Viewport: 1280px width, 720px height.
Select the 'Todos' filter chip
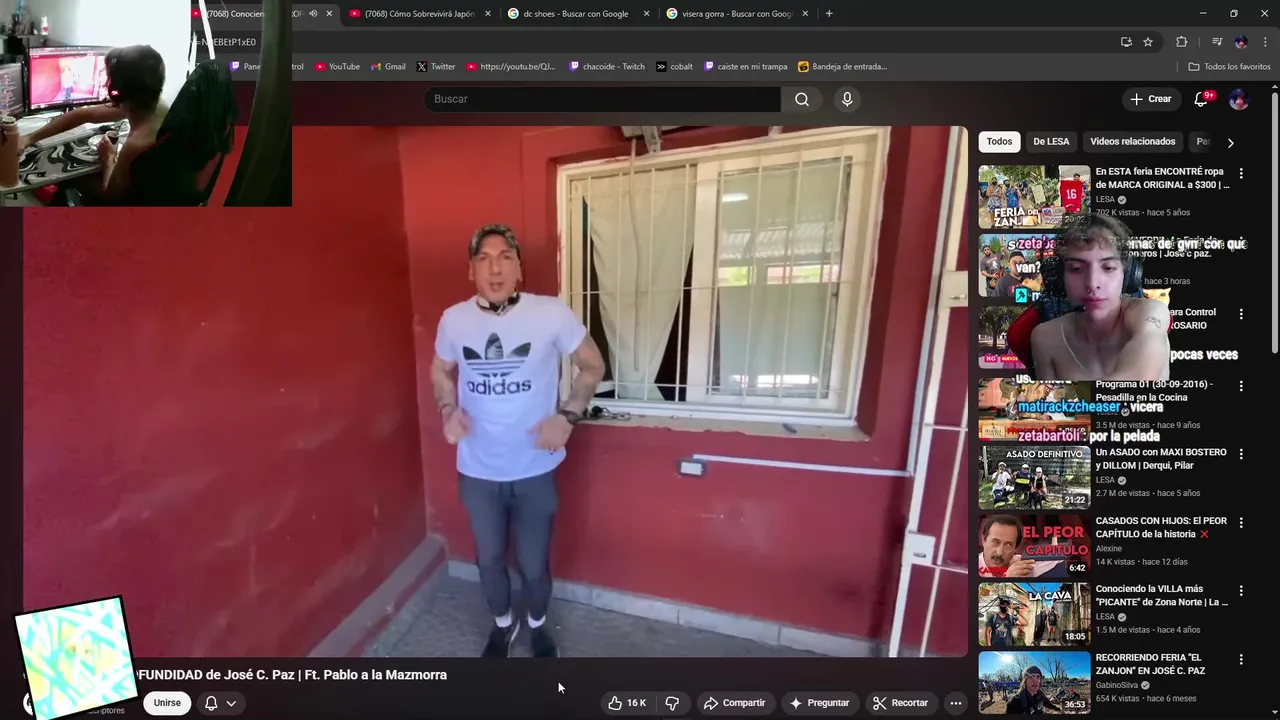999,141
